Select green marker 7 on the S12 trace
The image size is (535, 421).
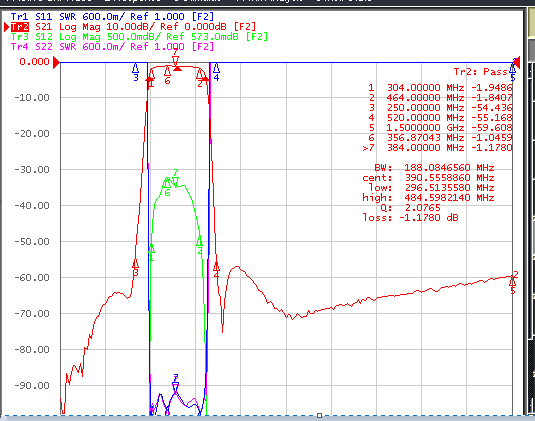point(175,181)
